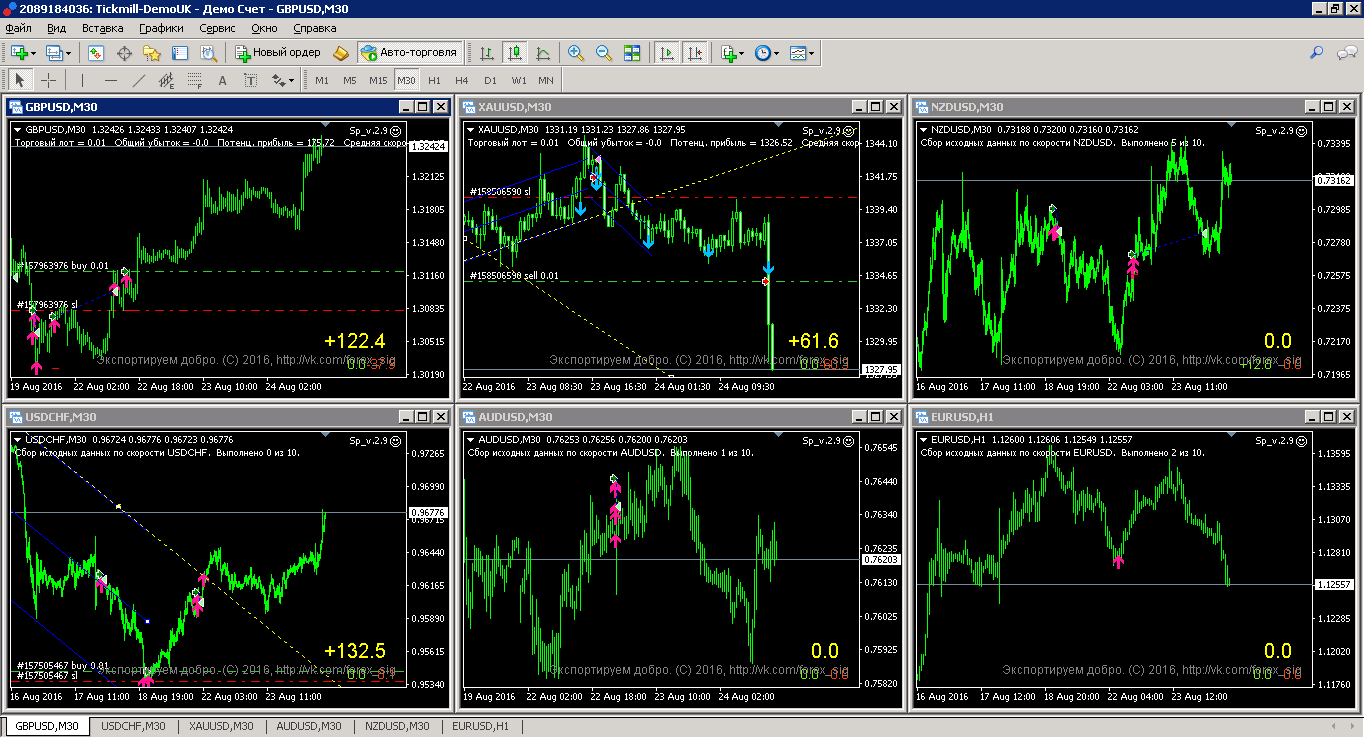The image size is (1364, 738).
Task: Open the Market Watch panel icon
Action: [x=96, y=53]
